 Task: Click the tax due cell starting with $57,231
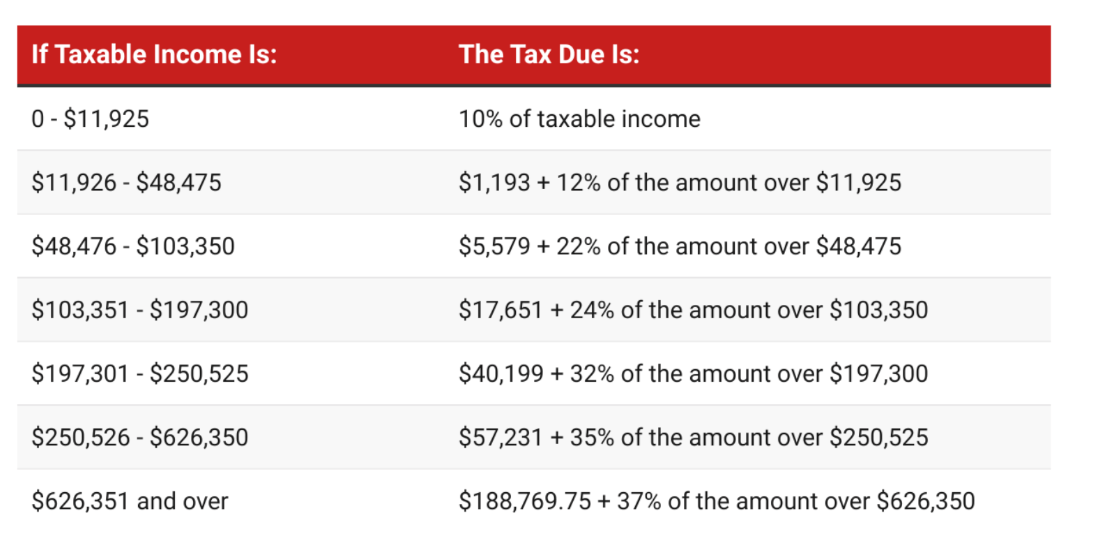693,437
